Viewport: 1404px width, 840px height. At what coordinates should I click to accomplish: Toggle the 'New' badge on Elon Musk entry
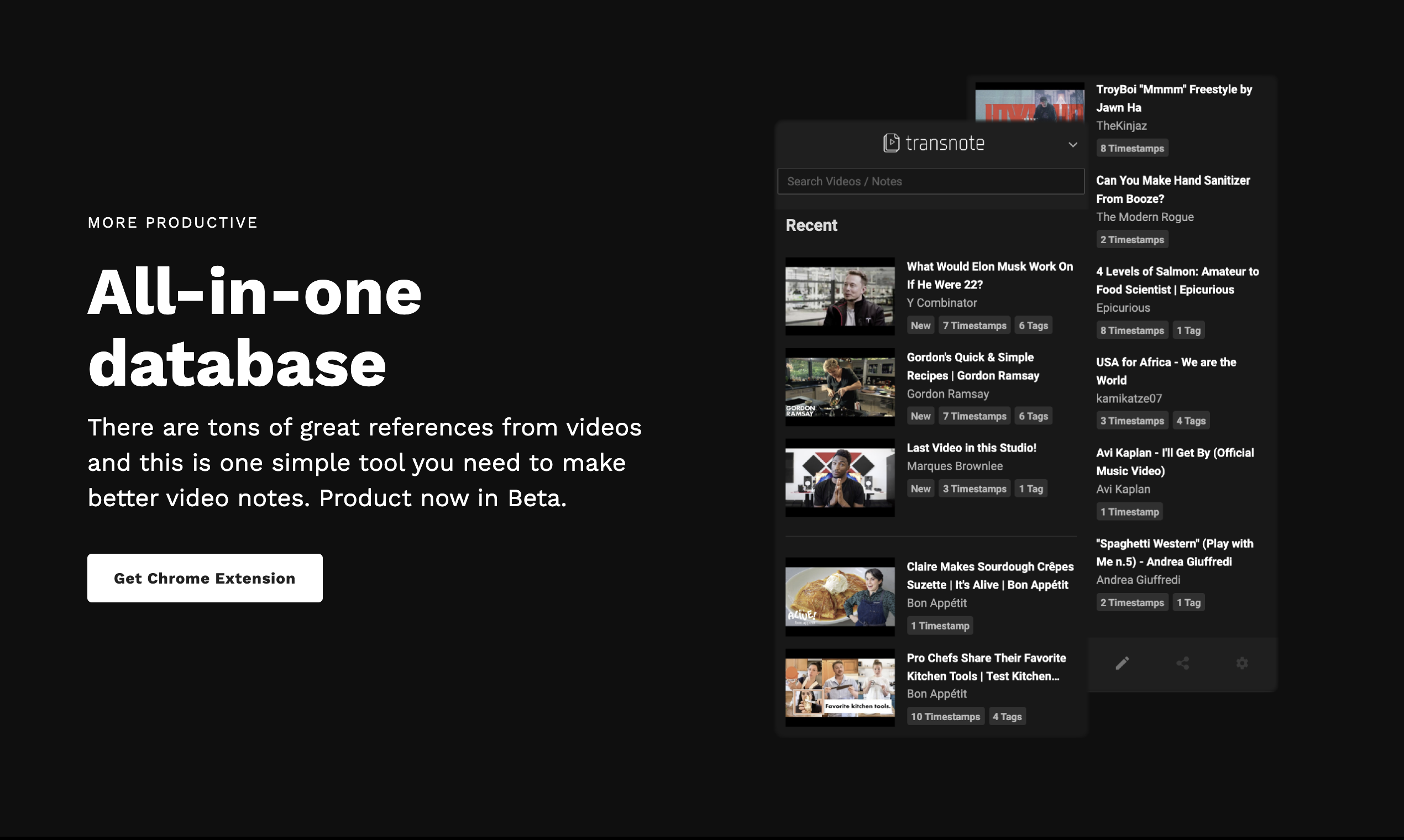920,325
